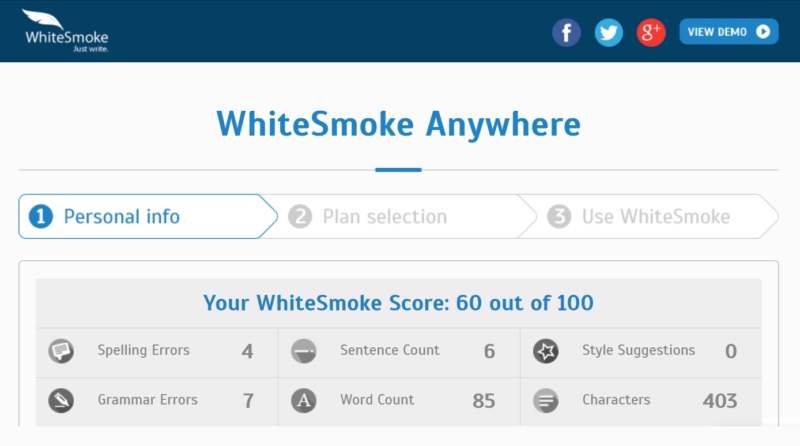This screenshot has height=446, width=800.
Task: Click the Sentence Count icon
Action: pyautogui.click(x=304, y=351)
